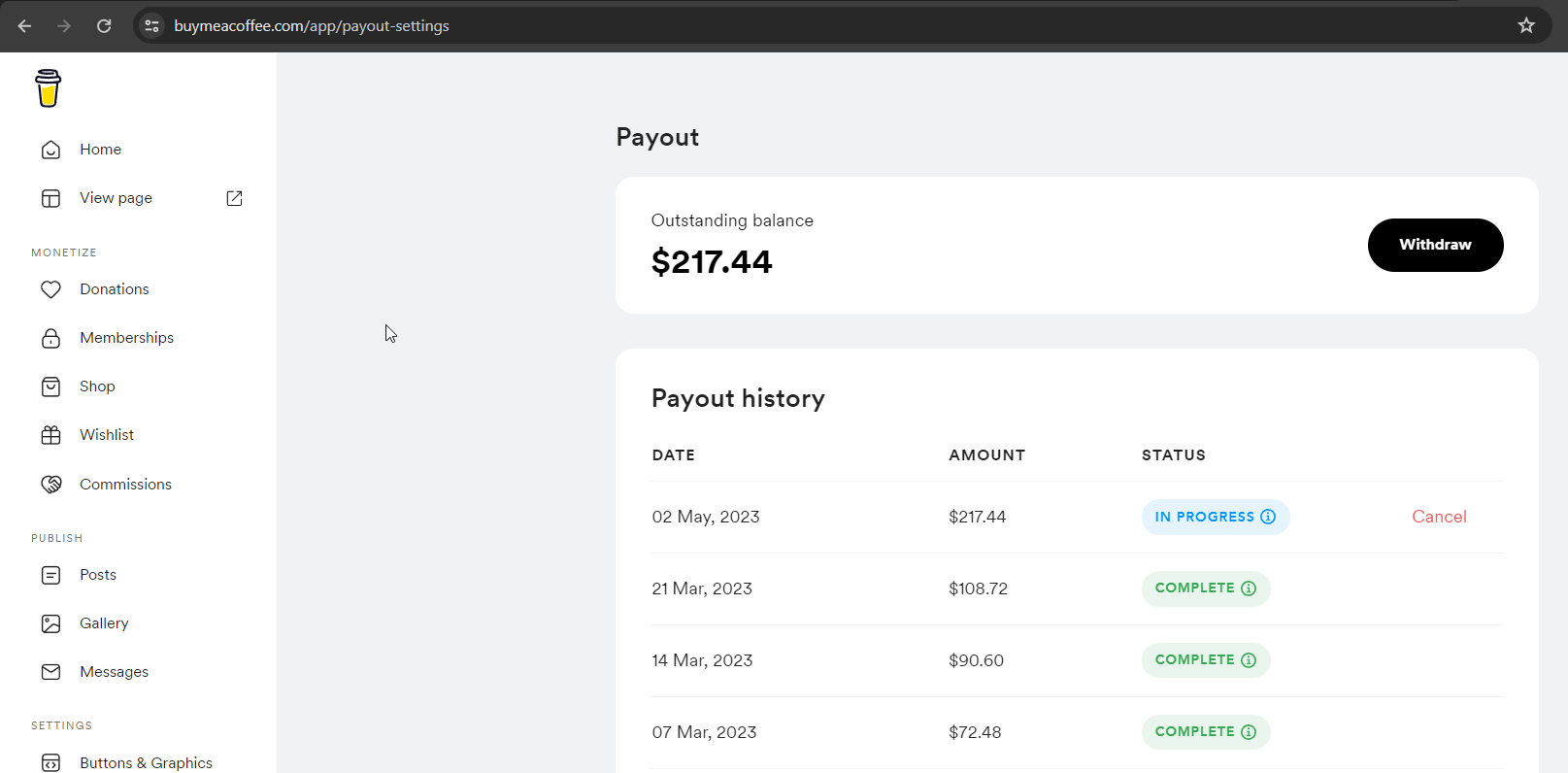This screenshot has height=773, width=1568.
Task: View site information icon in address bar
Action: (151, 25)
